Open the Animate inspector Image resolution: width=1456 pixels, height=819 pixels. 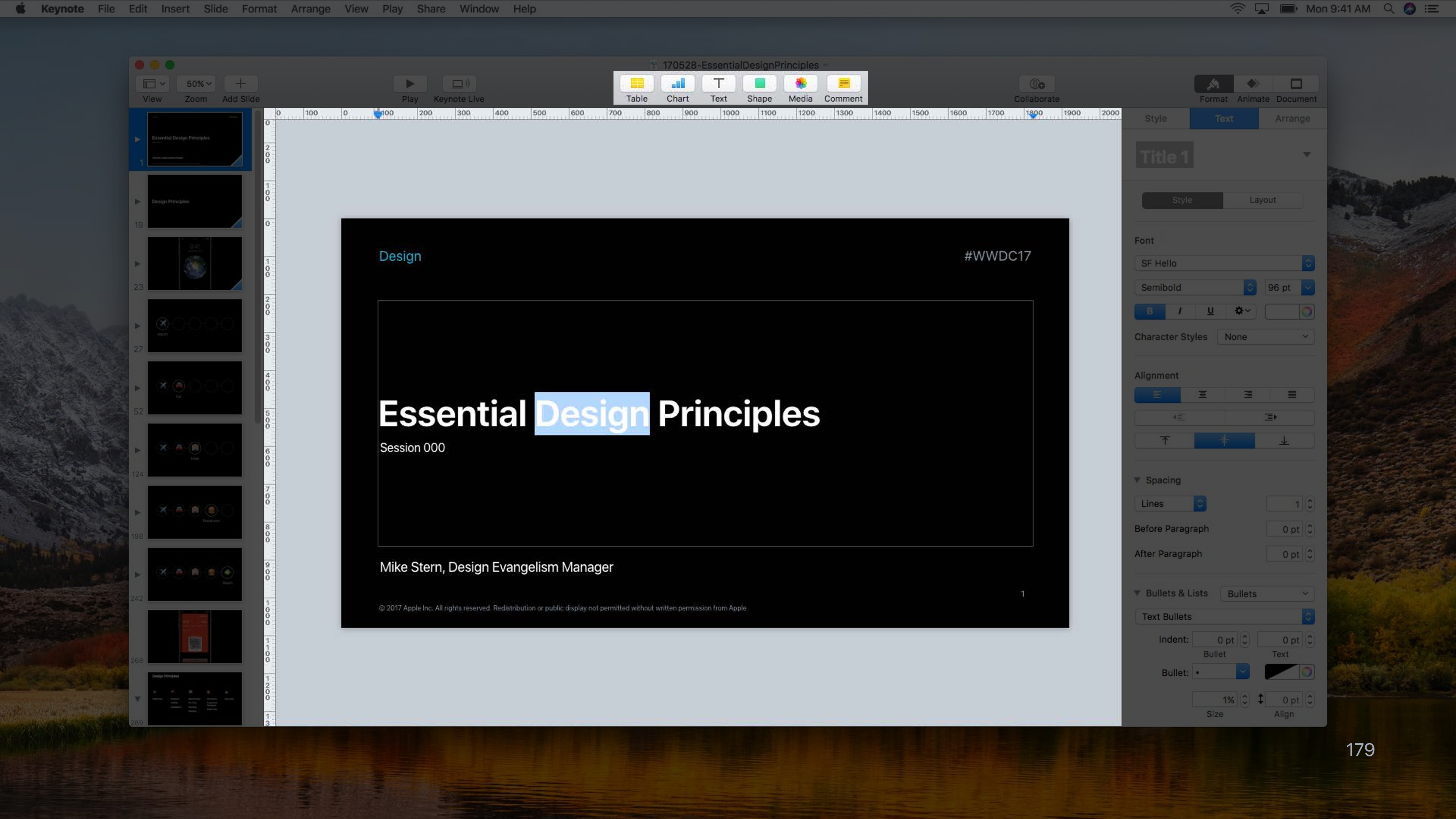click(x=1252, y=84)
